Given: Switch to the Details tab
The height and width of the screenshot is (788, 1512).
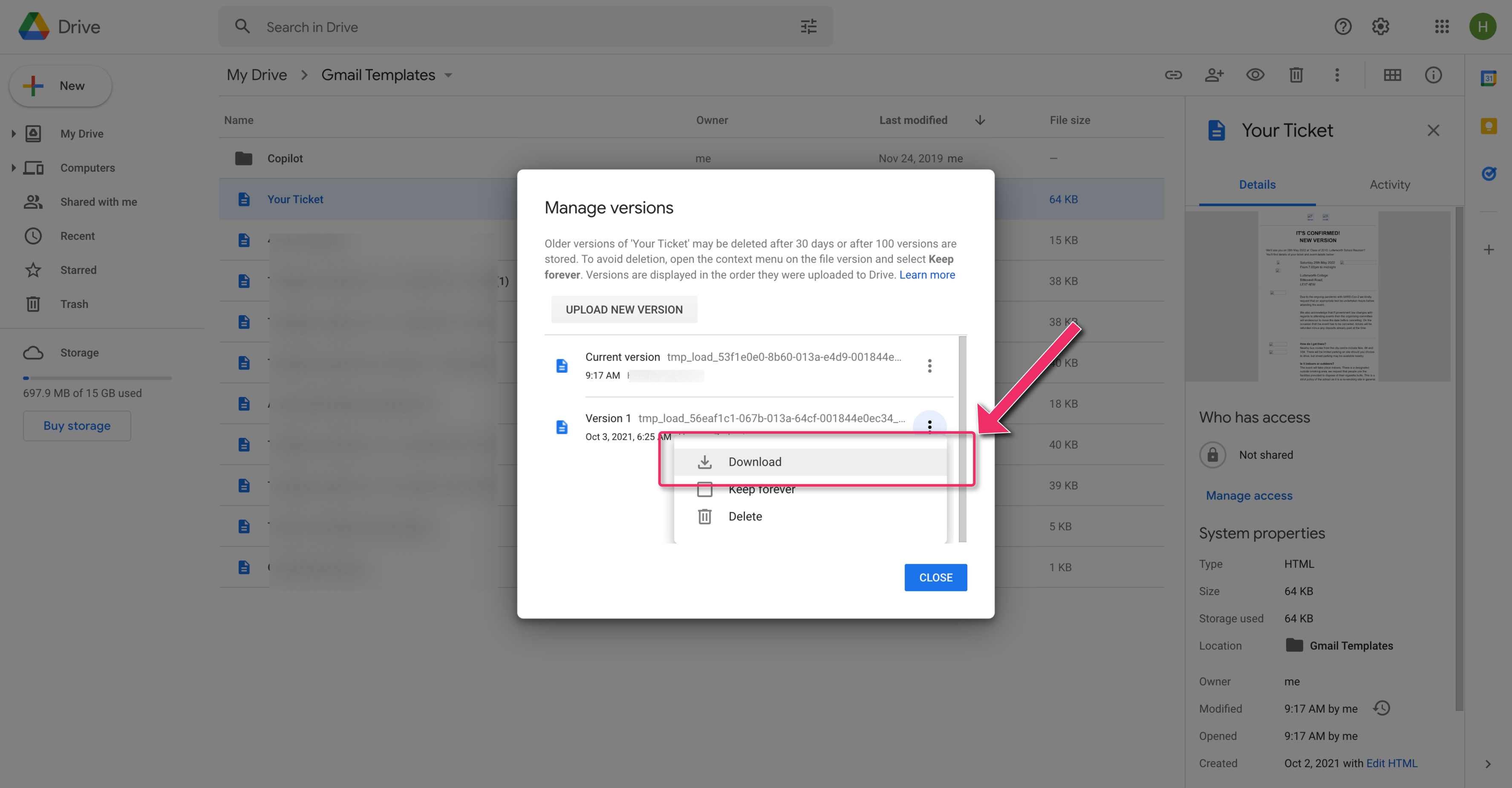Looking at the screenshot, I should [1257, 184].
